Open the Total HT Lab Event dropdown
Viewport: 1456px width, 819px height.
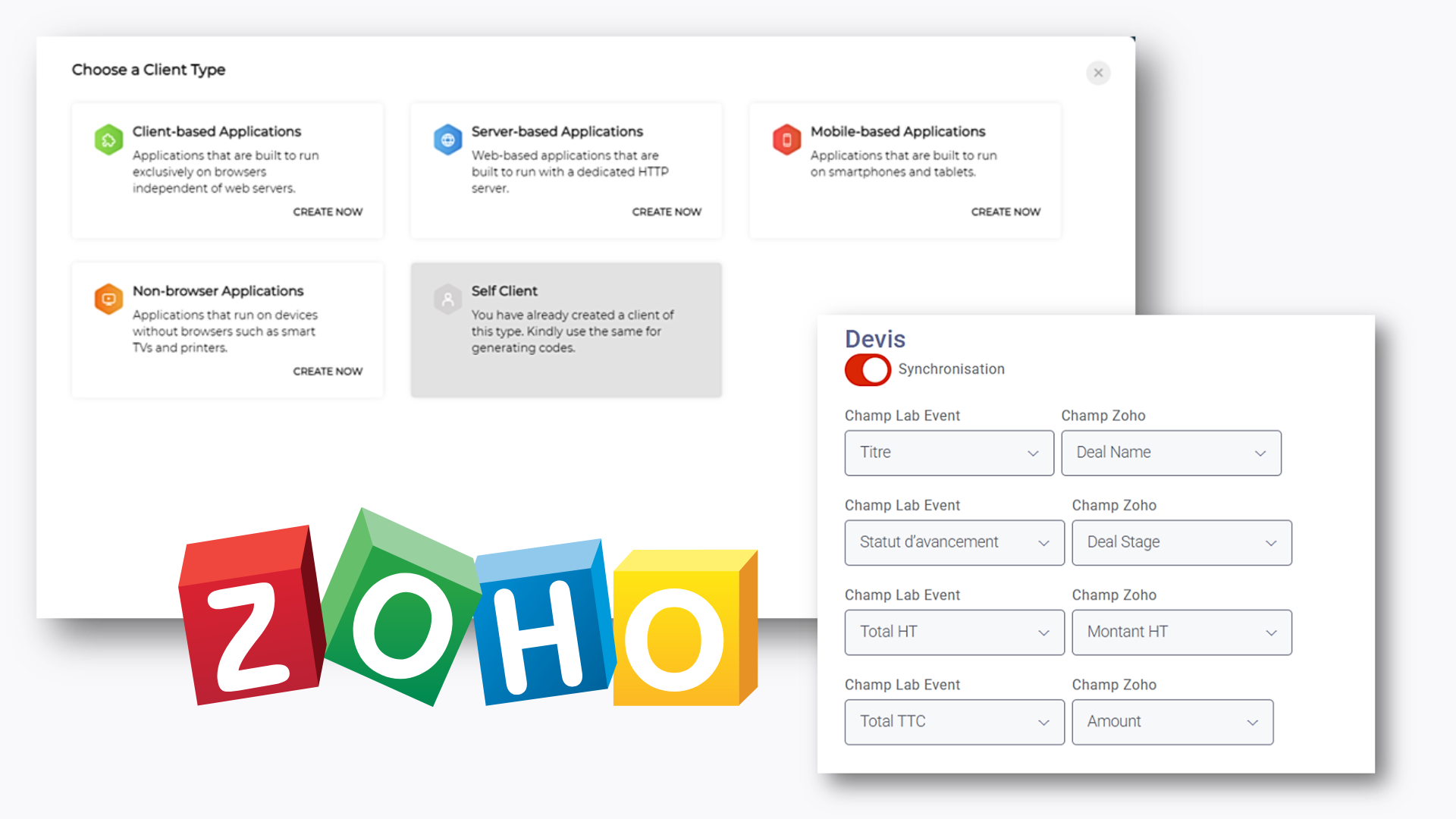pyautogui.click(x=955, y=632)
